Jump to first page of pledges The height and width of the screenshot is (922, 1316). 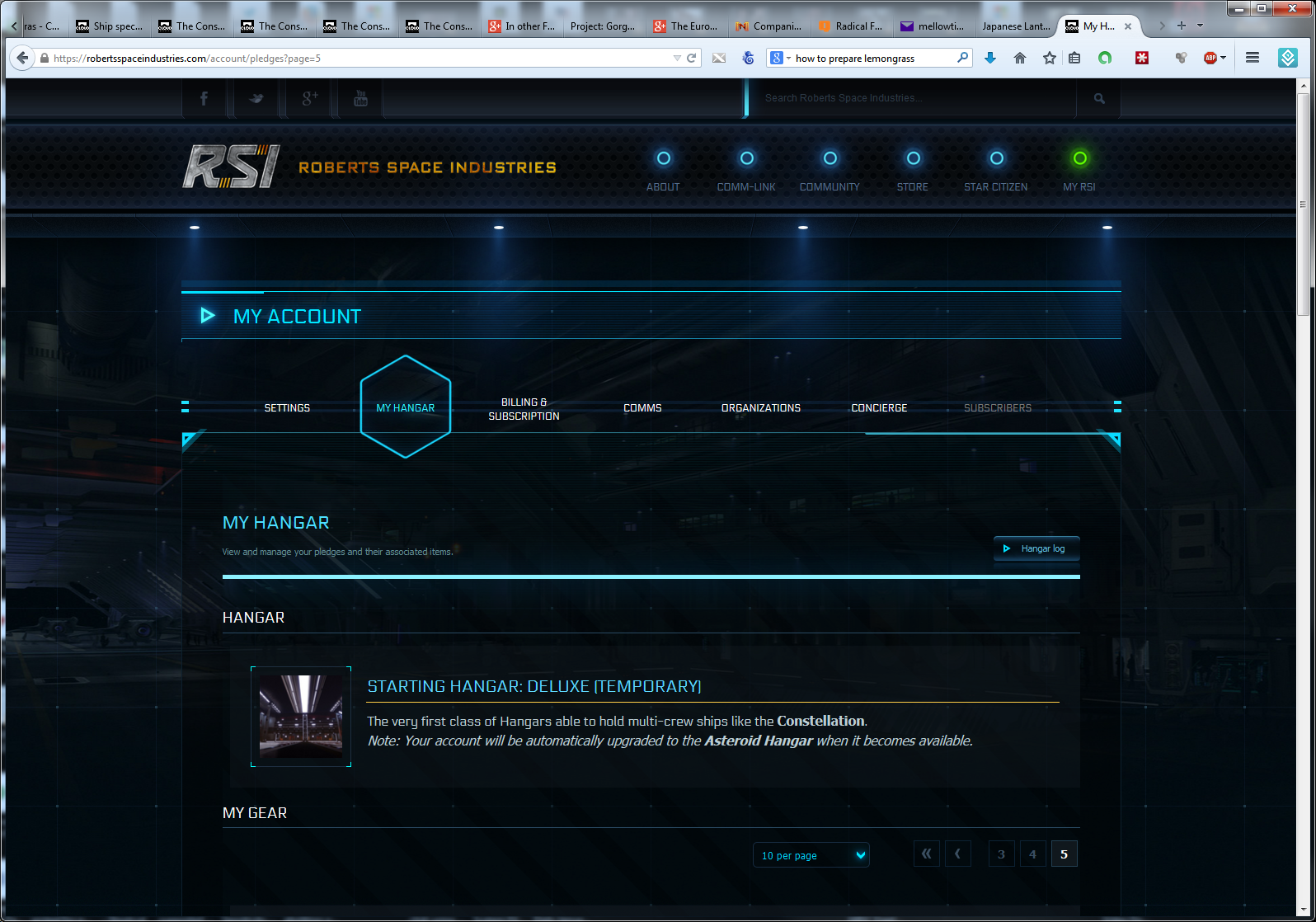(x=926, y=854)
